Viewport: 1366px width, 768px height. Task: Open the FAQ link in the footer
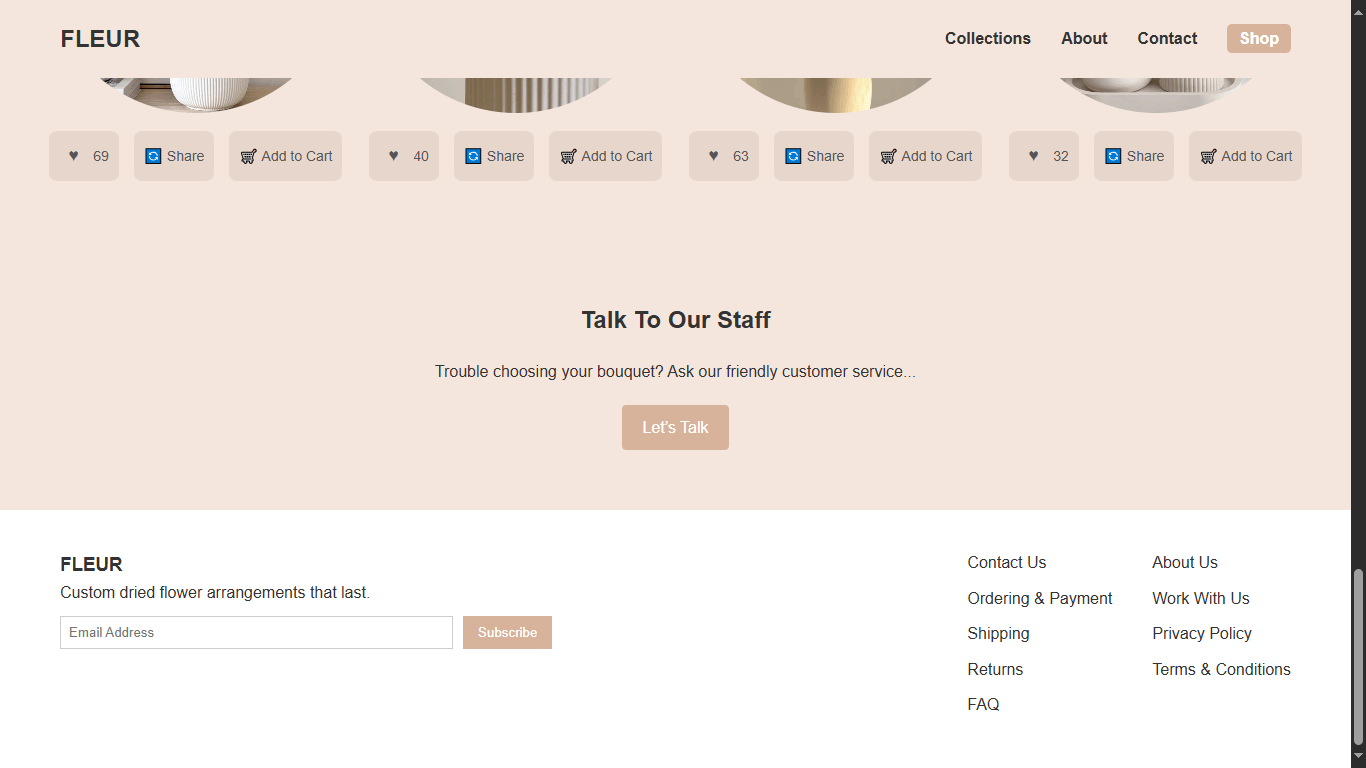(x=983, y=704)
